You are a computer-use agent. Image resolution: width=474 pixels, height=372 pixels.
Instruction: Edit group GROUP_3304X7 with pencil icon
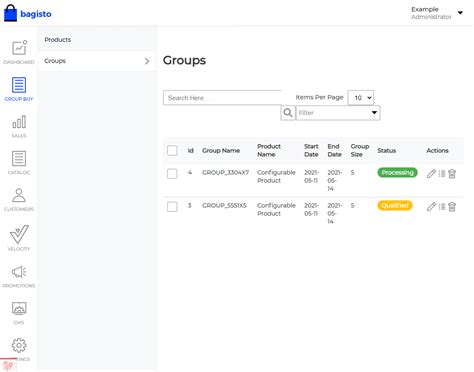431,173
